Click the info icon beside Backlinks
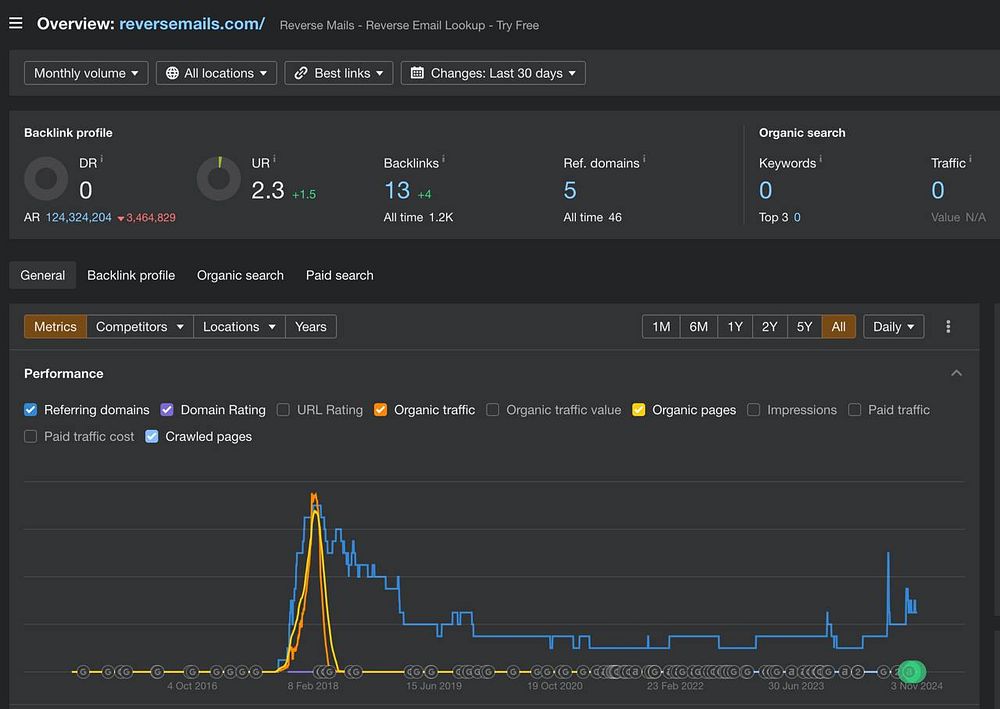 (x=443, y=160)
